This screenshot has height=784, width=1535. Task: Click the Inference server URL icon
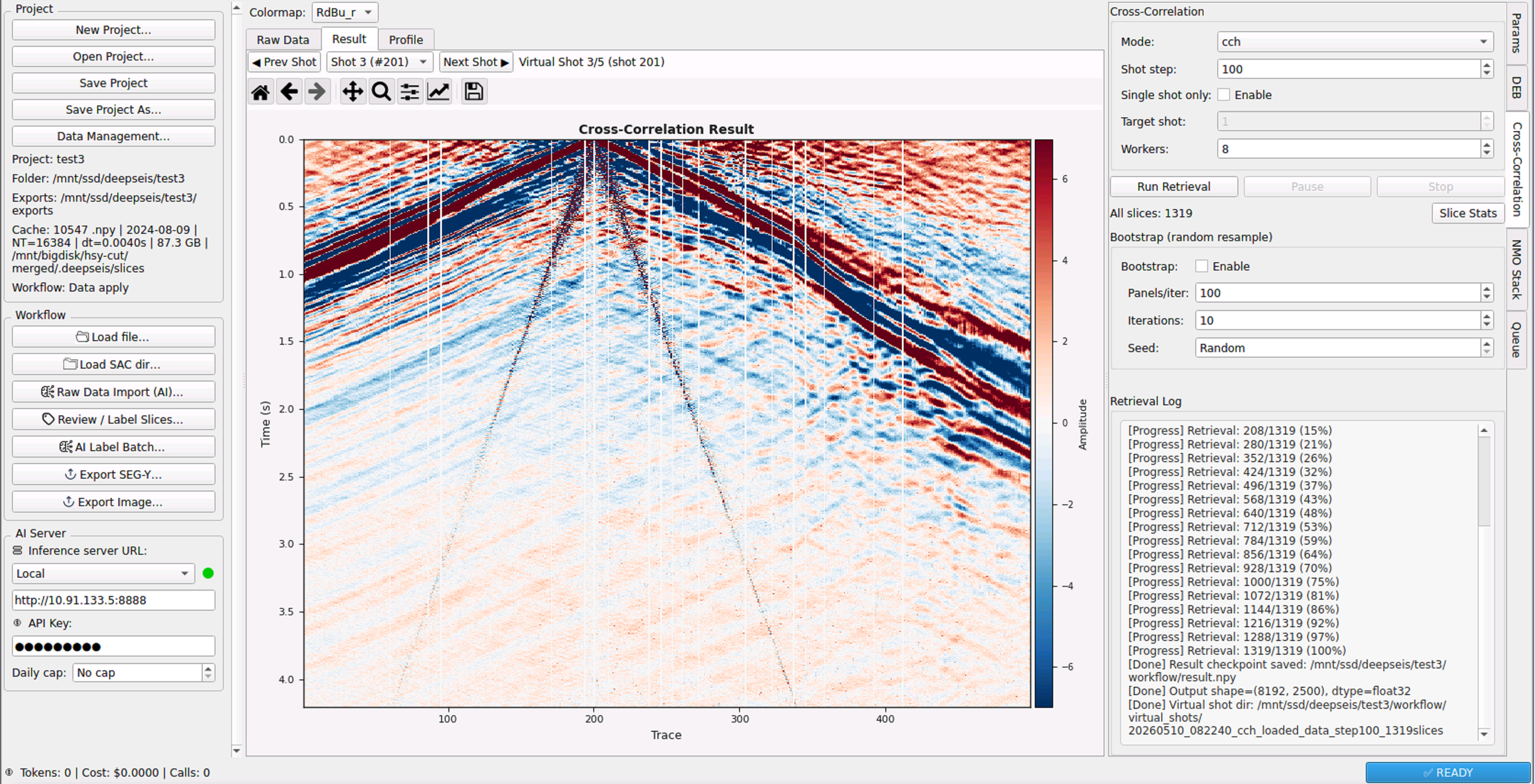pos(17,551)
